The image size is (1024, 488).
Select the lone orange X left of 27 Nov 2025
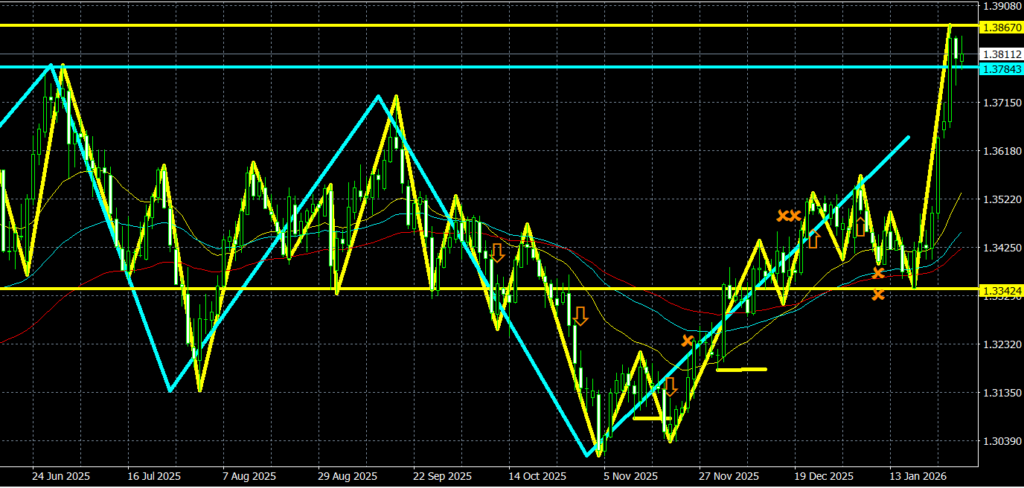tap(688, 342)
